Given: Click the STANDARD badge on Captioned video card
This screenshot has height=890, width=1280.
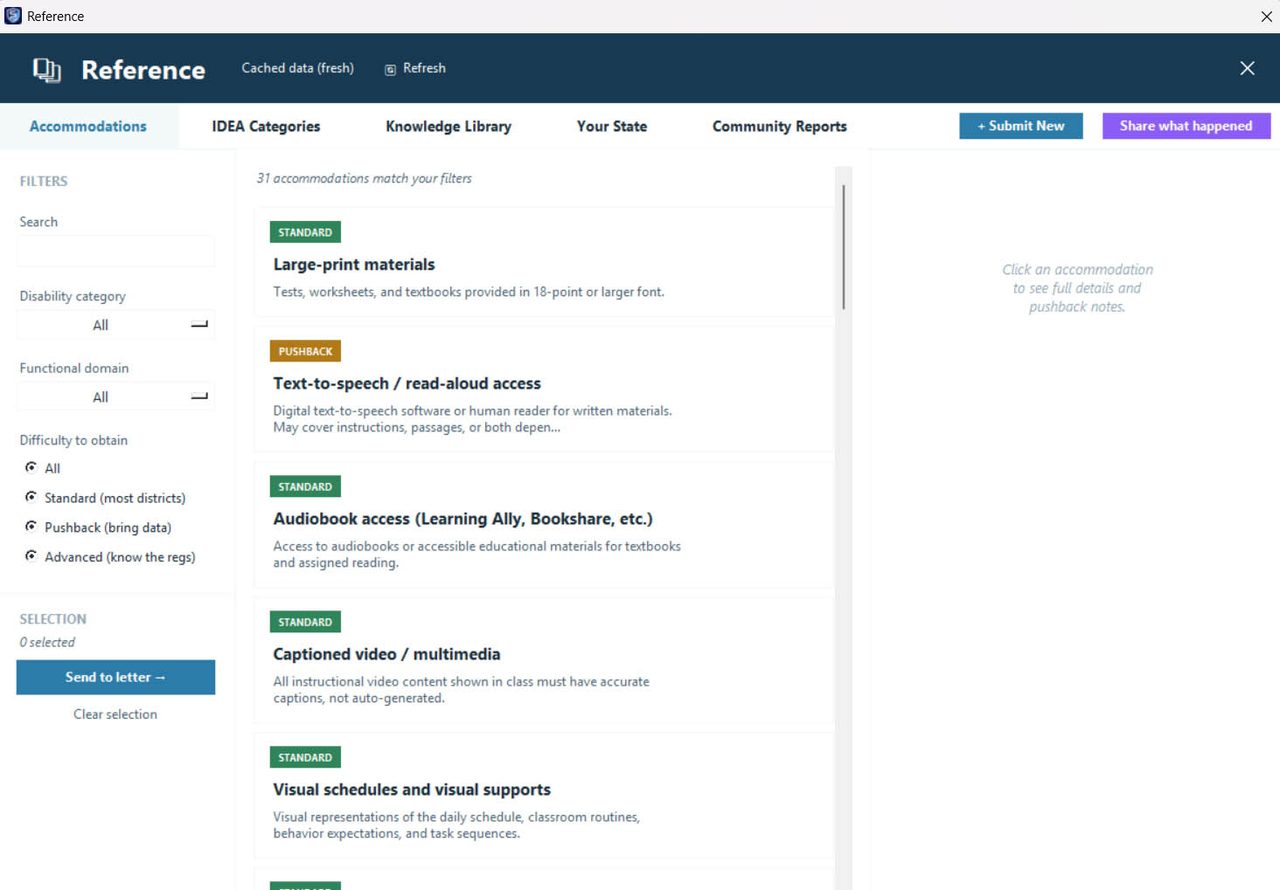Looking at the screenshot, I should pyautogui.click(x=305, y=622).
